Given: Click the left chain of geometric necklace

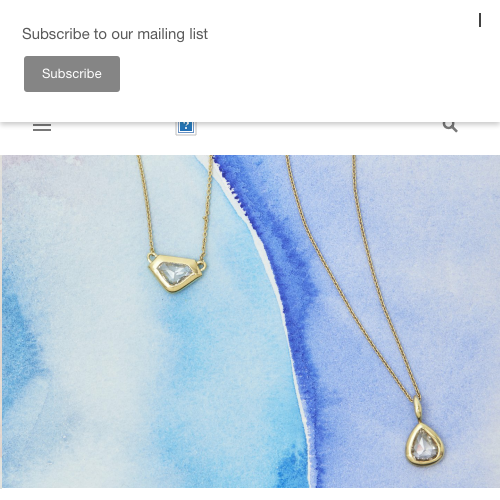Looking at the screenshot, I should pyautogui.click(x=146, y=204).
